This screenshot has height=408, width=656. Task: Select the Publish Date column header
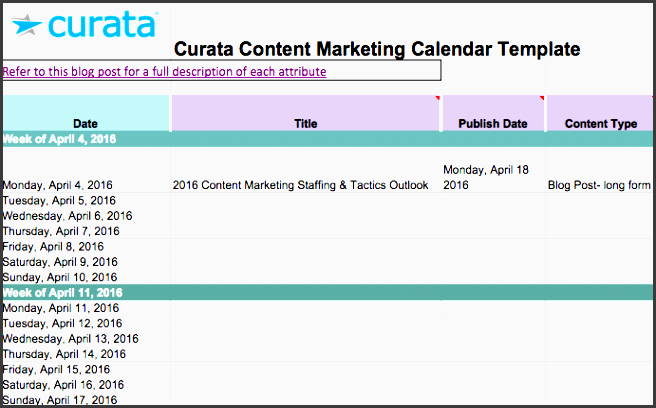(x=493, y=124)
